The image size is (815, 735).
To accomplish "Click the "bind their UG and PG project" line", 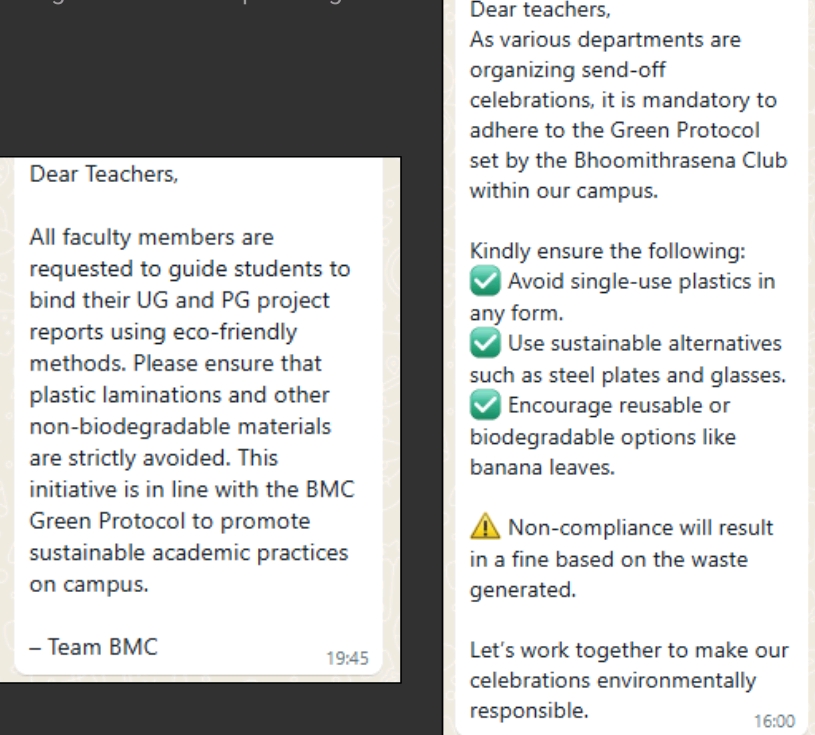I will coord(180,300).
